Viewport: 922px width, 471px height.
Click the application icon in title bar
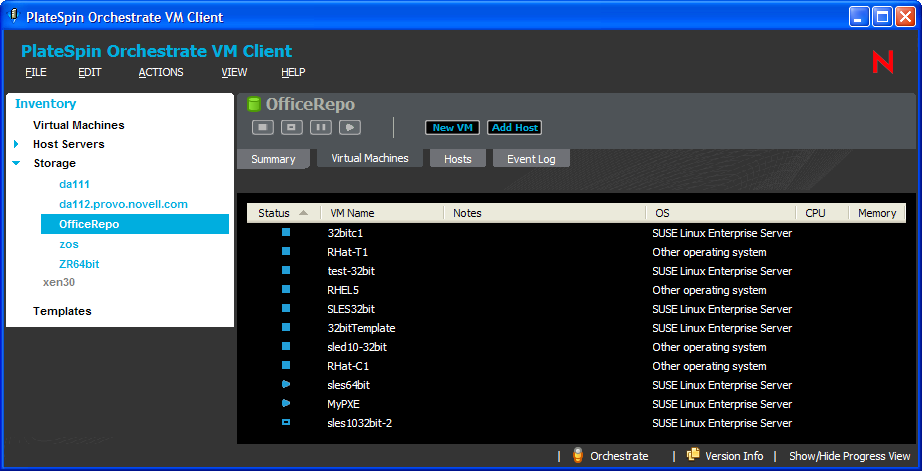(15, 16)
